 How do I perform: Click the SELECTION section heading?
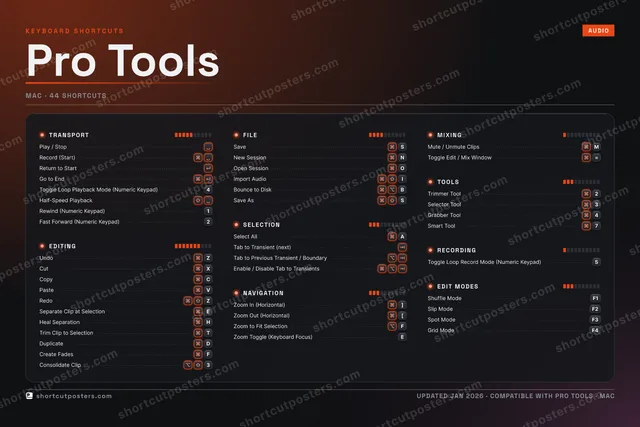point(261,225)
